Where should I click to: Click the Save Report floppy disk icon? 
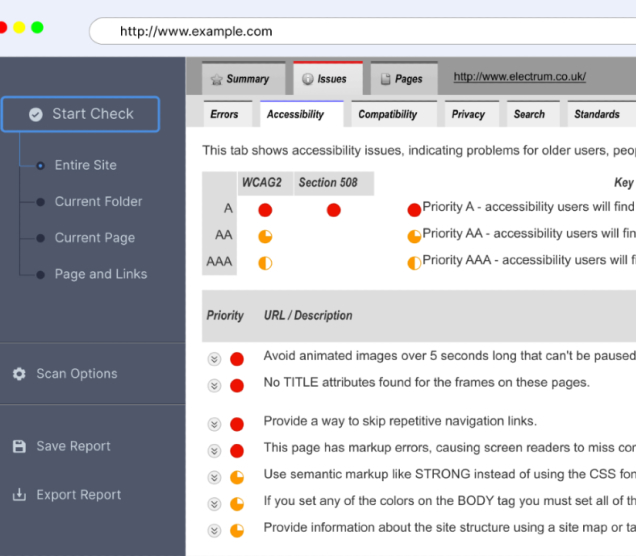19,446
